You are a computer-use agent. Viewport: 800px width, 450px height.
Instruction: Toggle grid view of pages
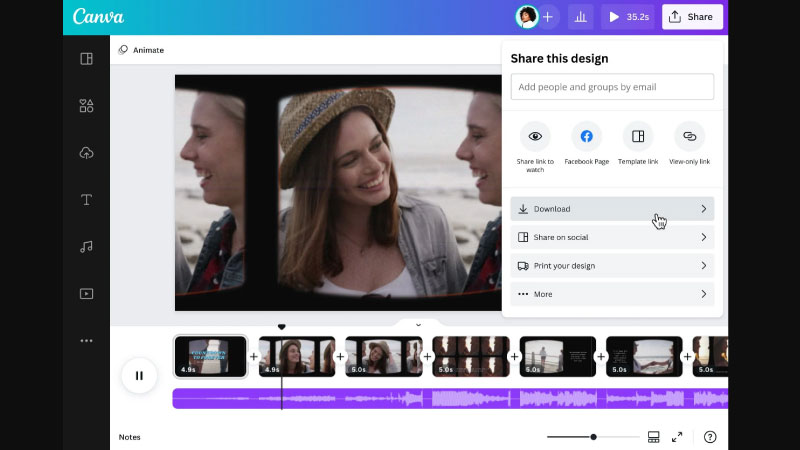coord(654,437)
